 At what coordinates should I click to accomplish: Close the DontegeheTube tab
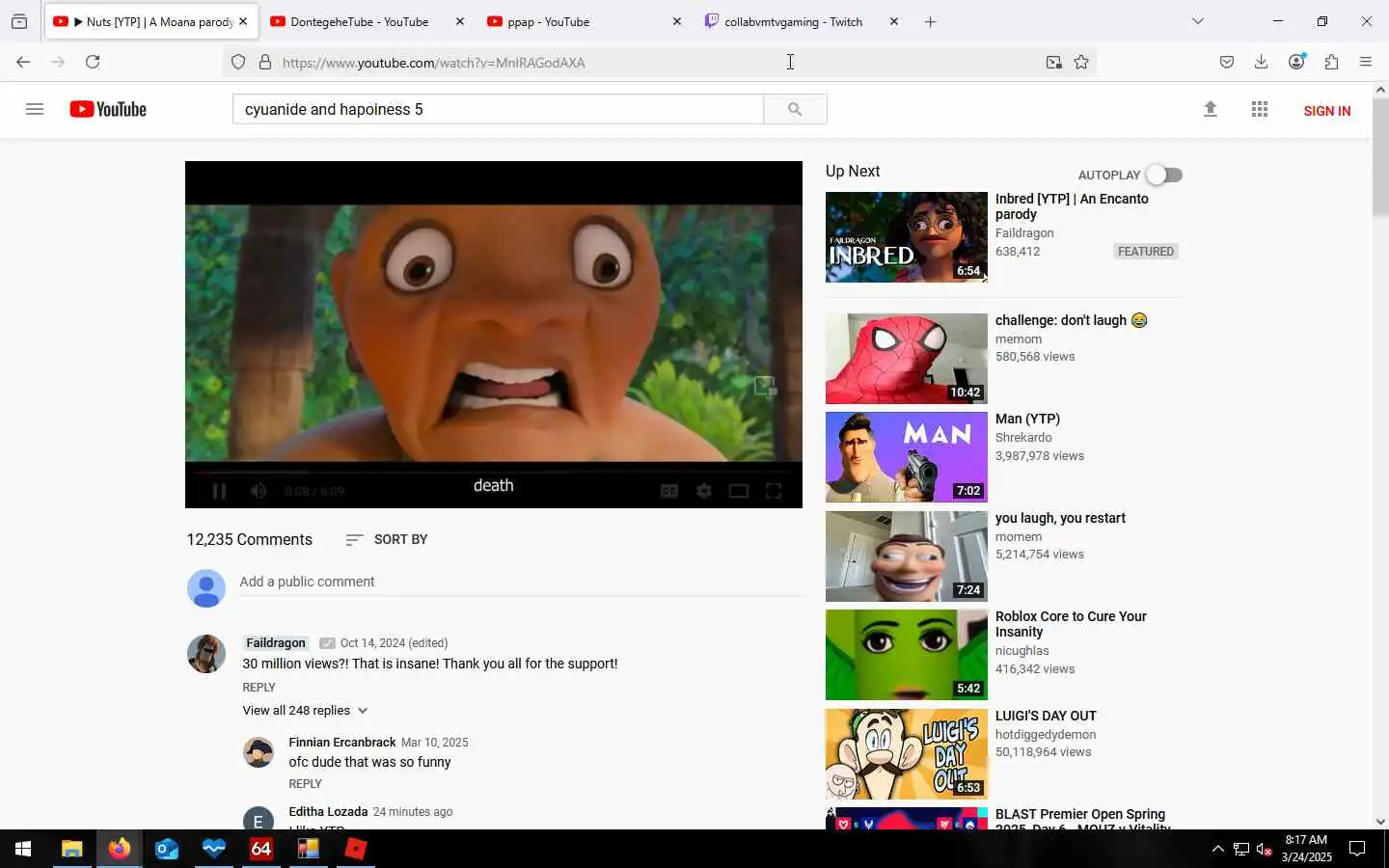tap(459, 21)
